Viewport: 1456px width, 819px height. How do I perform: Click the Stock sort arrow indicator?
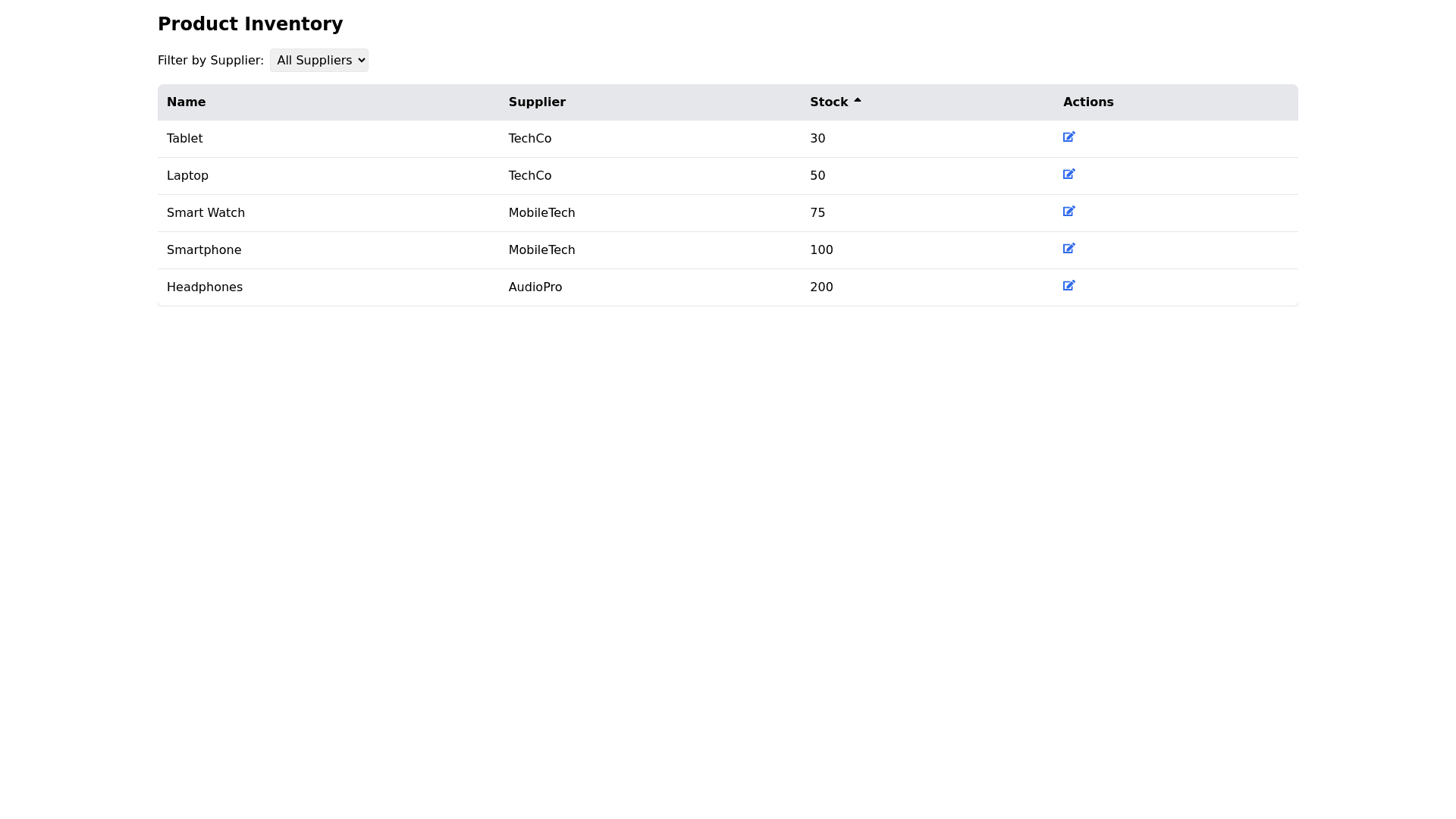coord(858,101)
